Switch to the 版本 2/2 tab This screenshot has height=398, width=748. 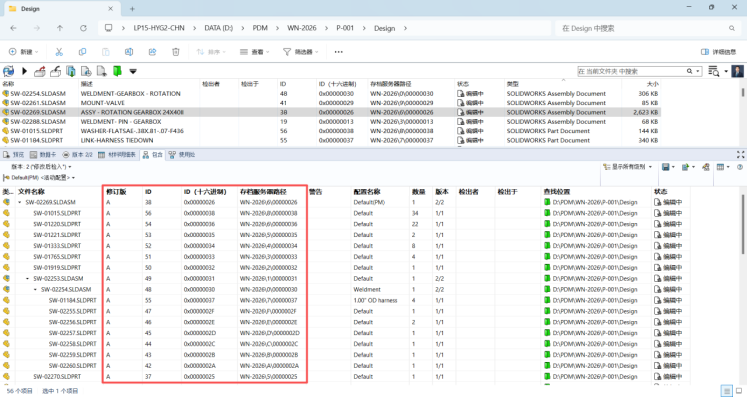77,155
